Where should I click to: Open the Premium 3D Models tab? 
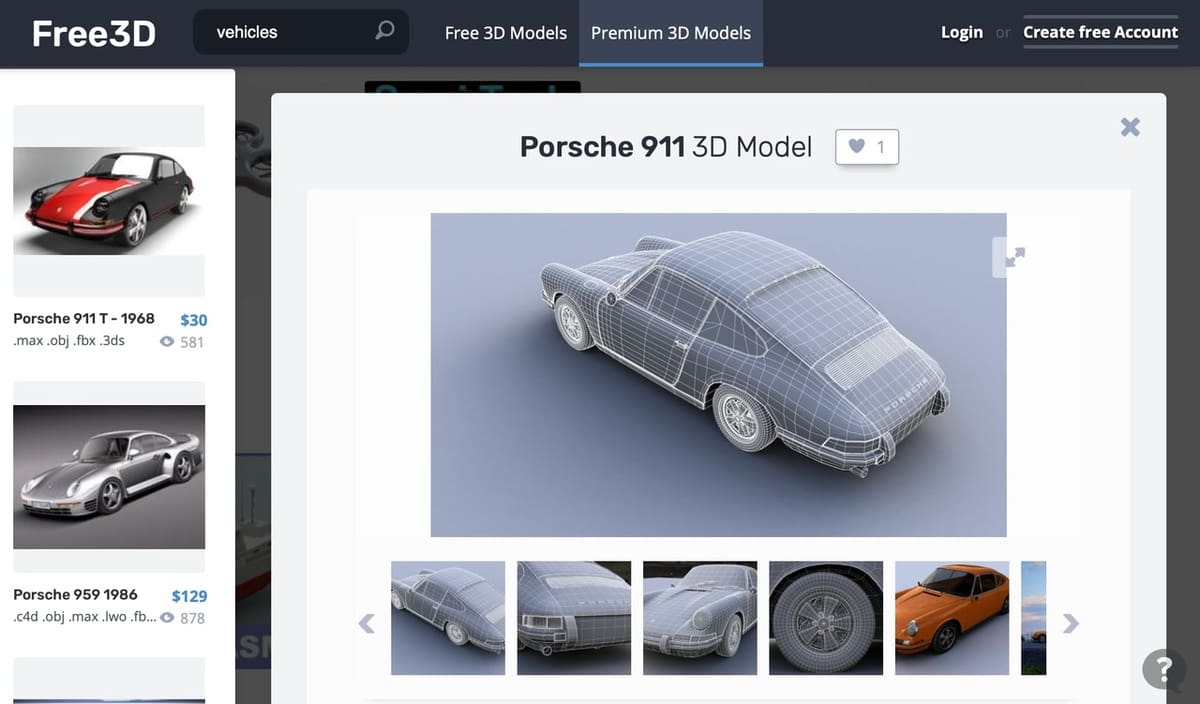point(671,33)
